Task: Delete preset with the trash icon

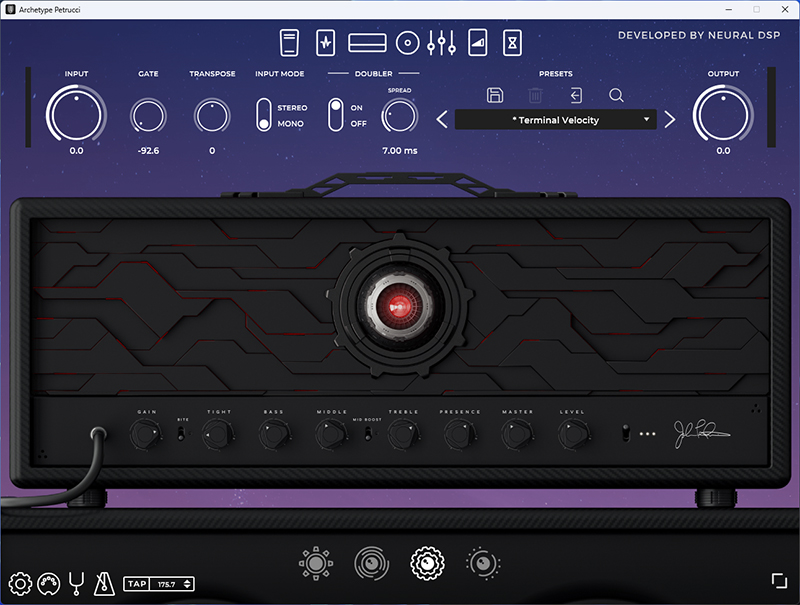Action: click(535, 95)
